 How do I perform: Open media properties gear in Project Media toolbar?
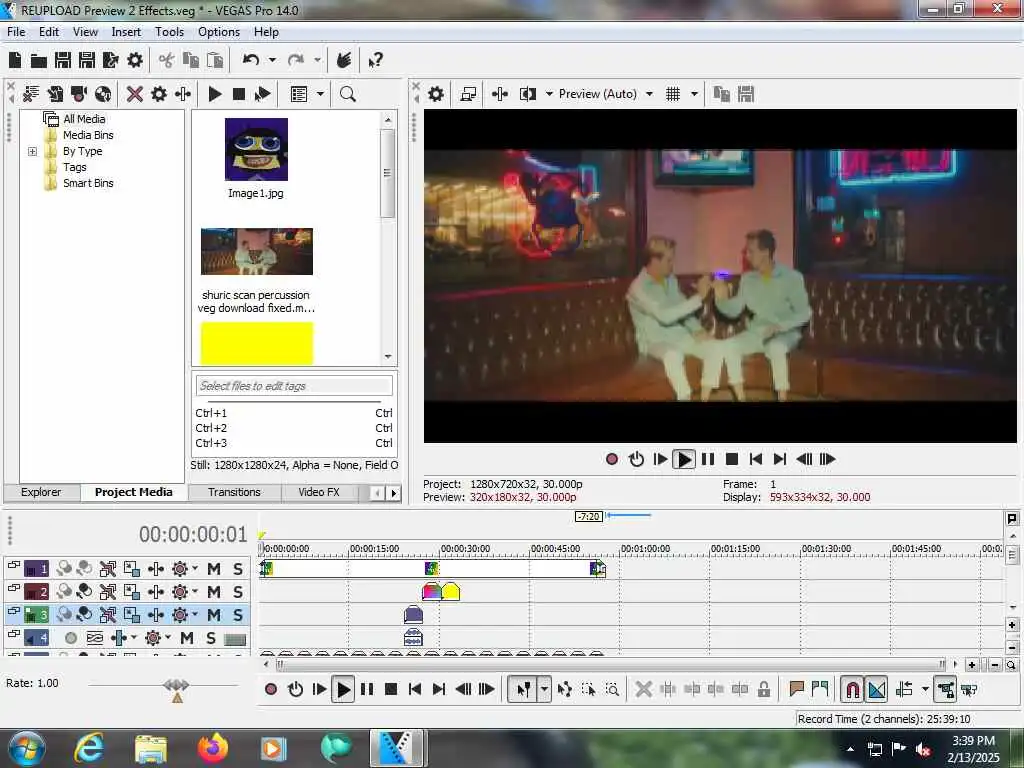click(159, 94)
